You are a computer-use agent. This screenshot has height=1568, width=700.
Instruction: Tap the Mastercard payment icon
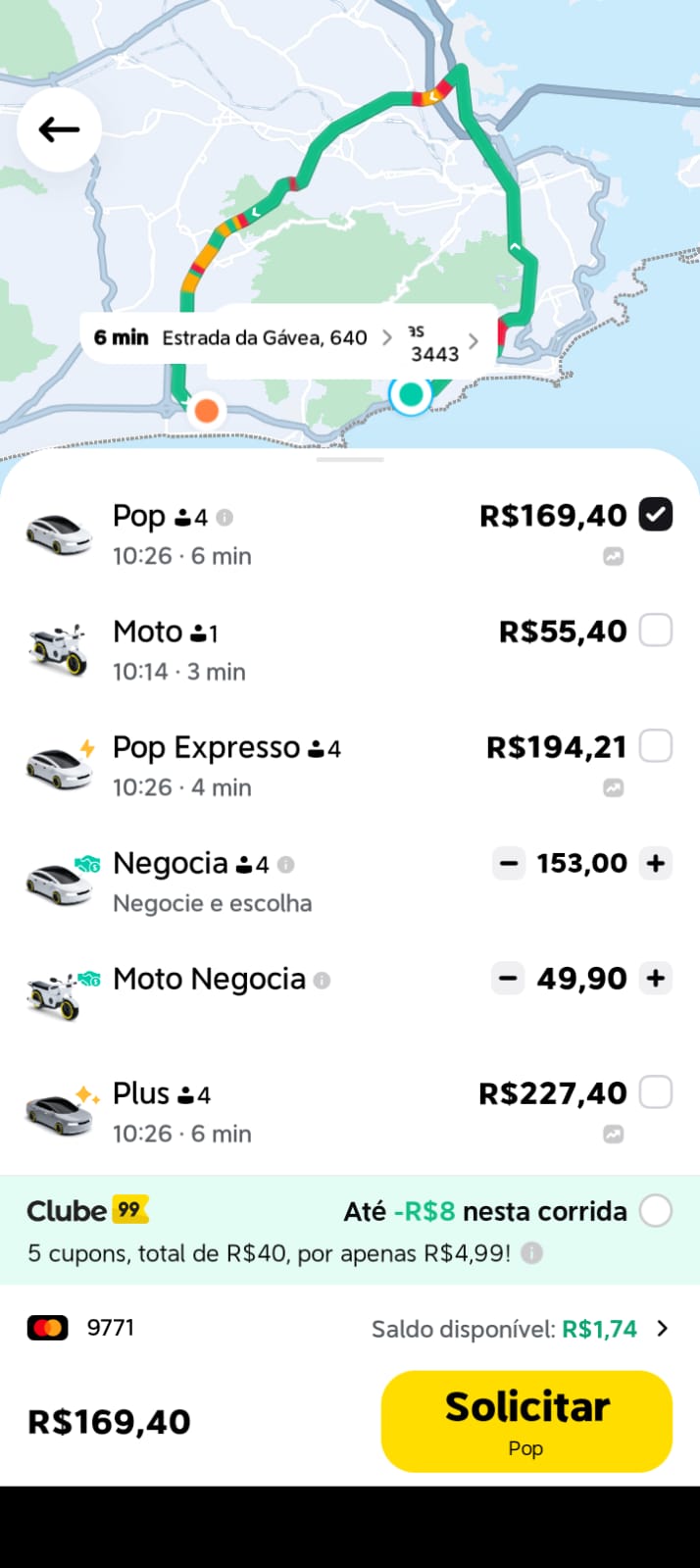47,1328
